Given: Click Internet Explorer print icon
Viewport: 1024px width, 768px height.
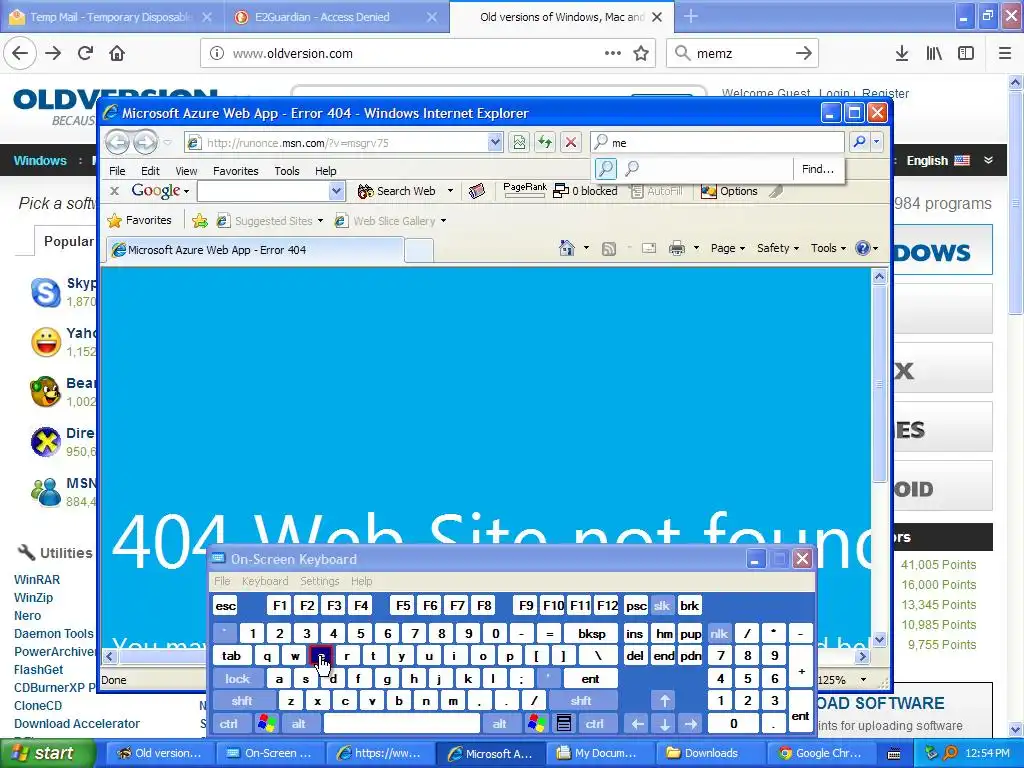Looking at the screenshot, I should (x=677, y=248).
